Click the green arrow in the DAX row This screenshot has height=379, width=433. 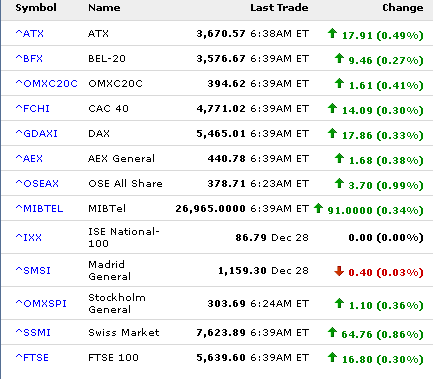[332, 133]
